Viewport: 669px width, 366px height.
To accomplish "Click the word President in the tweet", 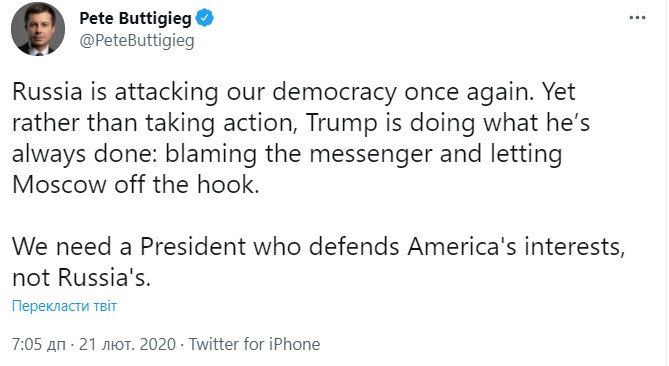I will [x=193, y=247].
